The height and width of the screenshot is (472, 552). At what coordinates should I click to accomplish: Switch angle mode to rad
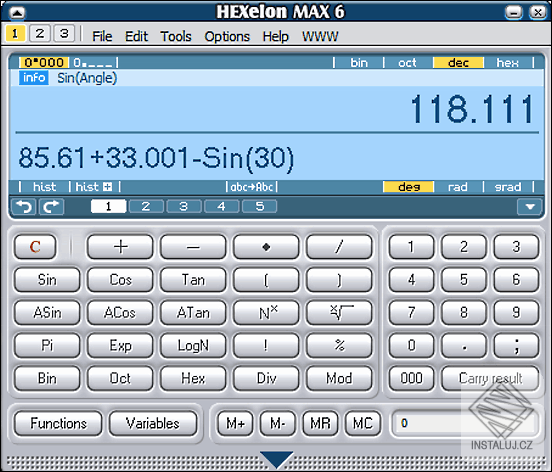coord(458,187)
